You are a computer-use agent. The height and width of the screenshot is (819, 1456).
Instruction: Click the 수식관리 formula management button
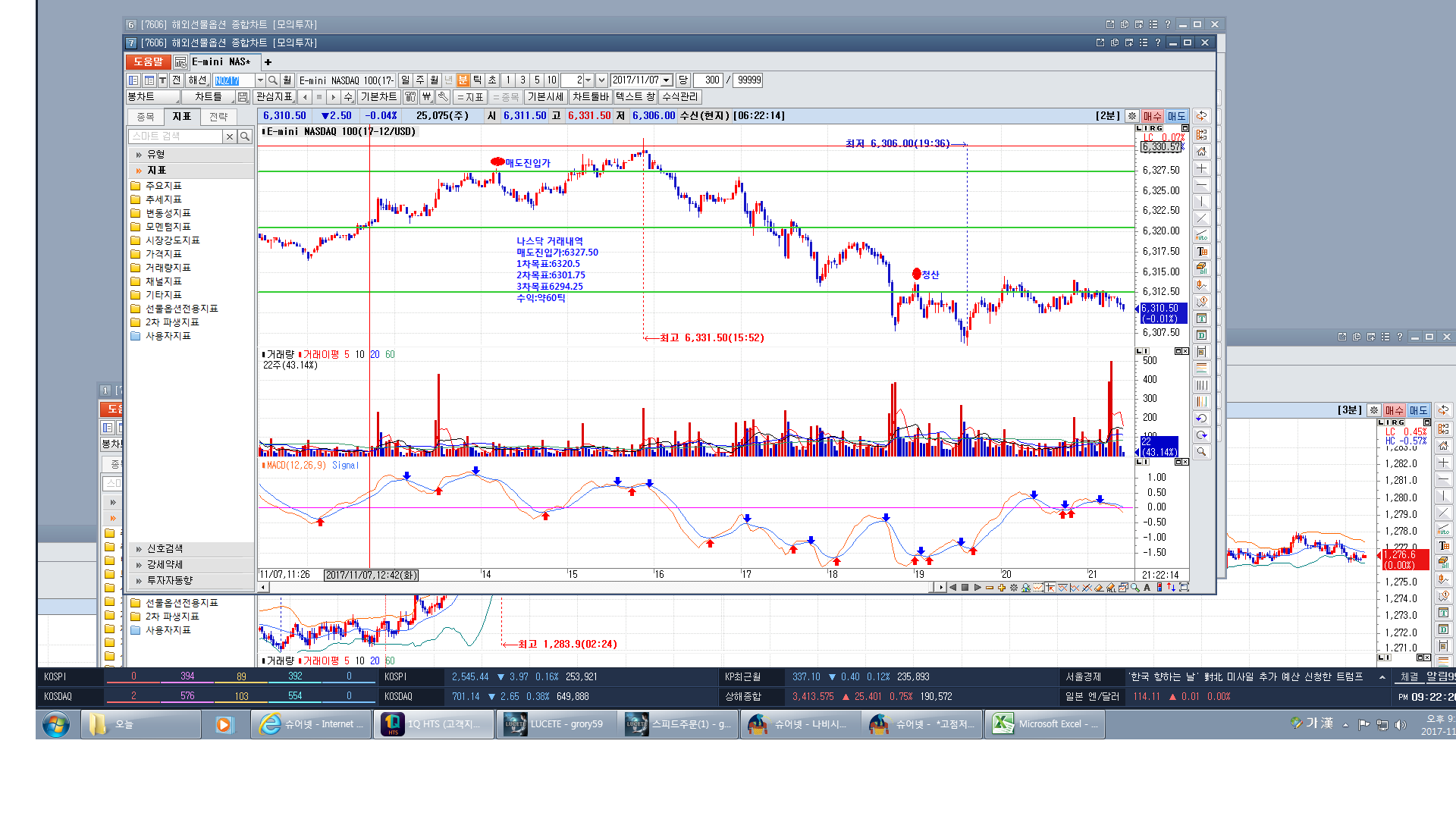(x=680, y=97)
